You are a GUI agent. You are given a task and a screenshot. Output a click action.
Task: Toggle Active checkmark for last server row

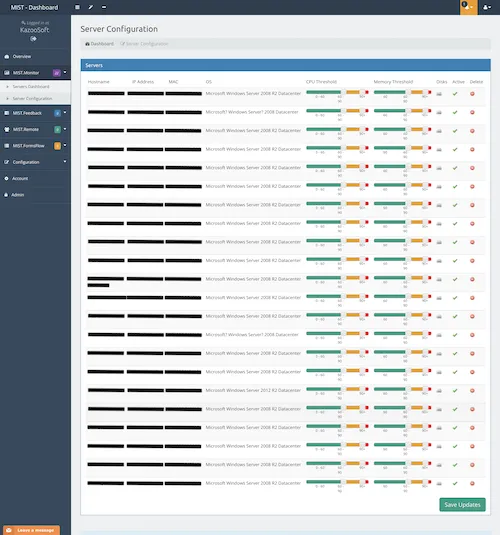click(455, 483)
